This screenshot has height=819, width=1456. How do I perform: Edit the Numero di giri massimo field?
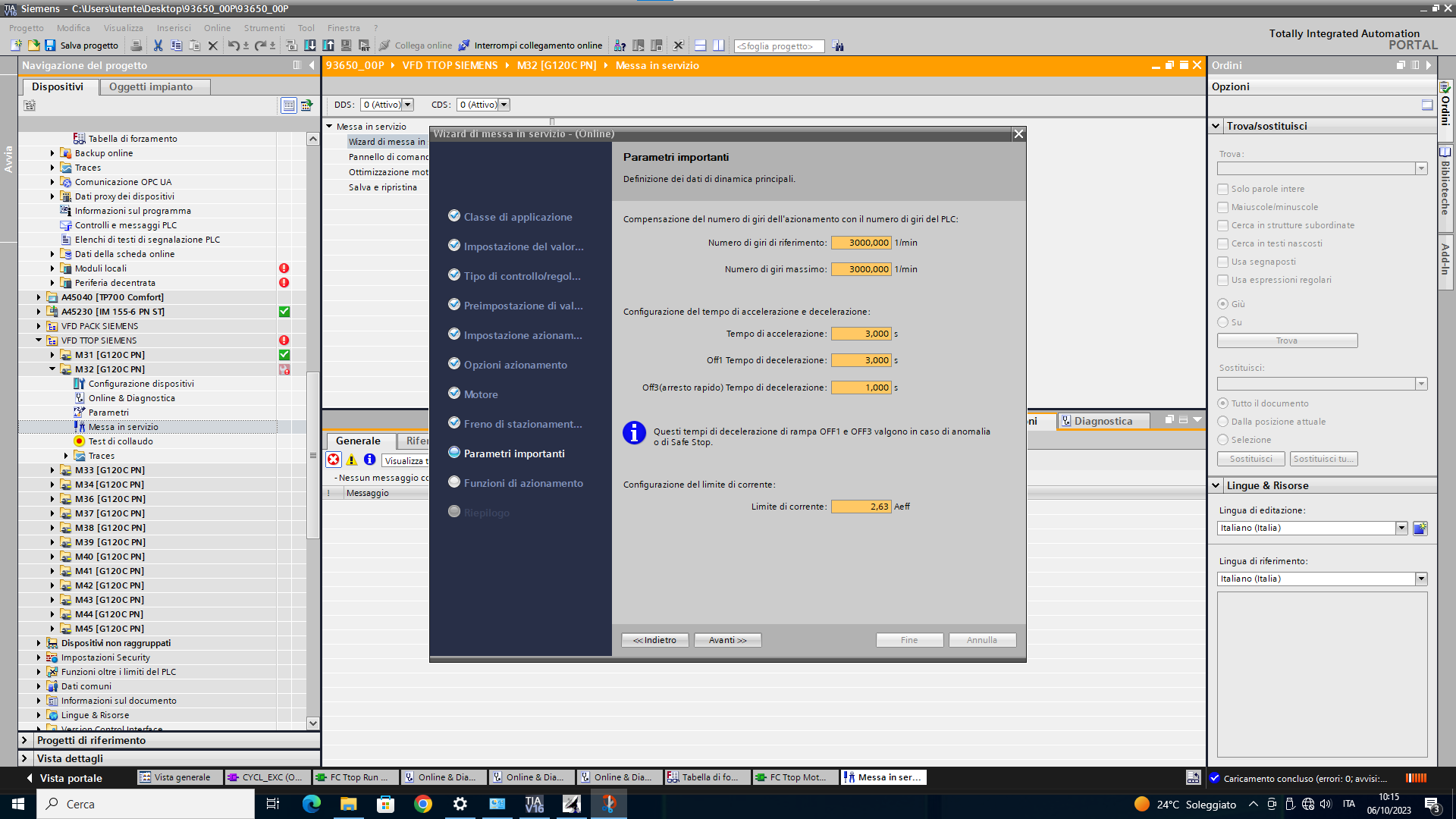point(861,269)
